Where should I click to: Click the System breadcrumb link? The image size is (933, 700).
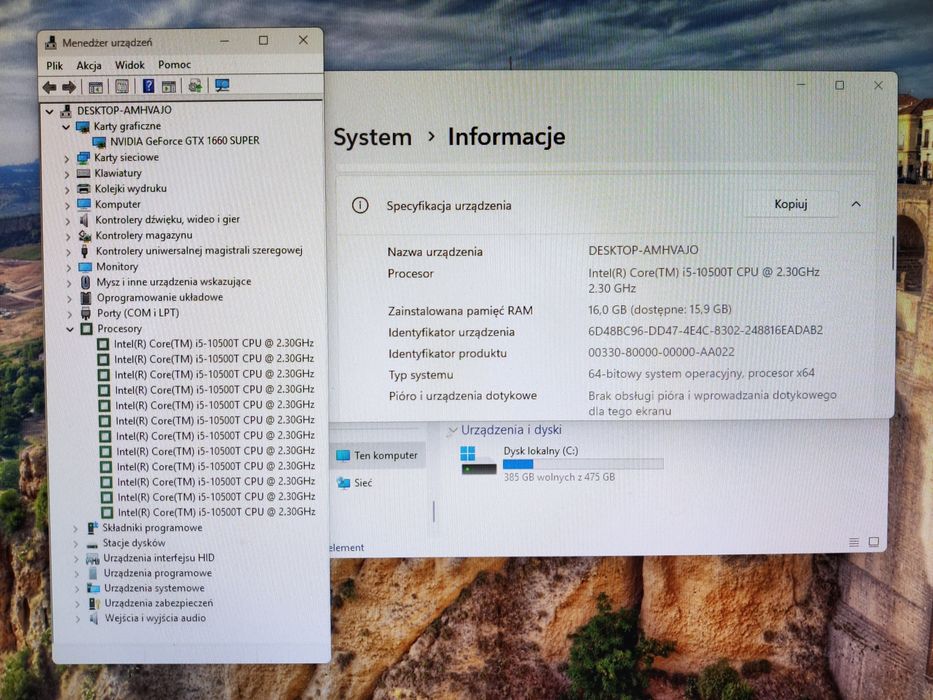point(372,138)
